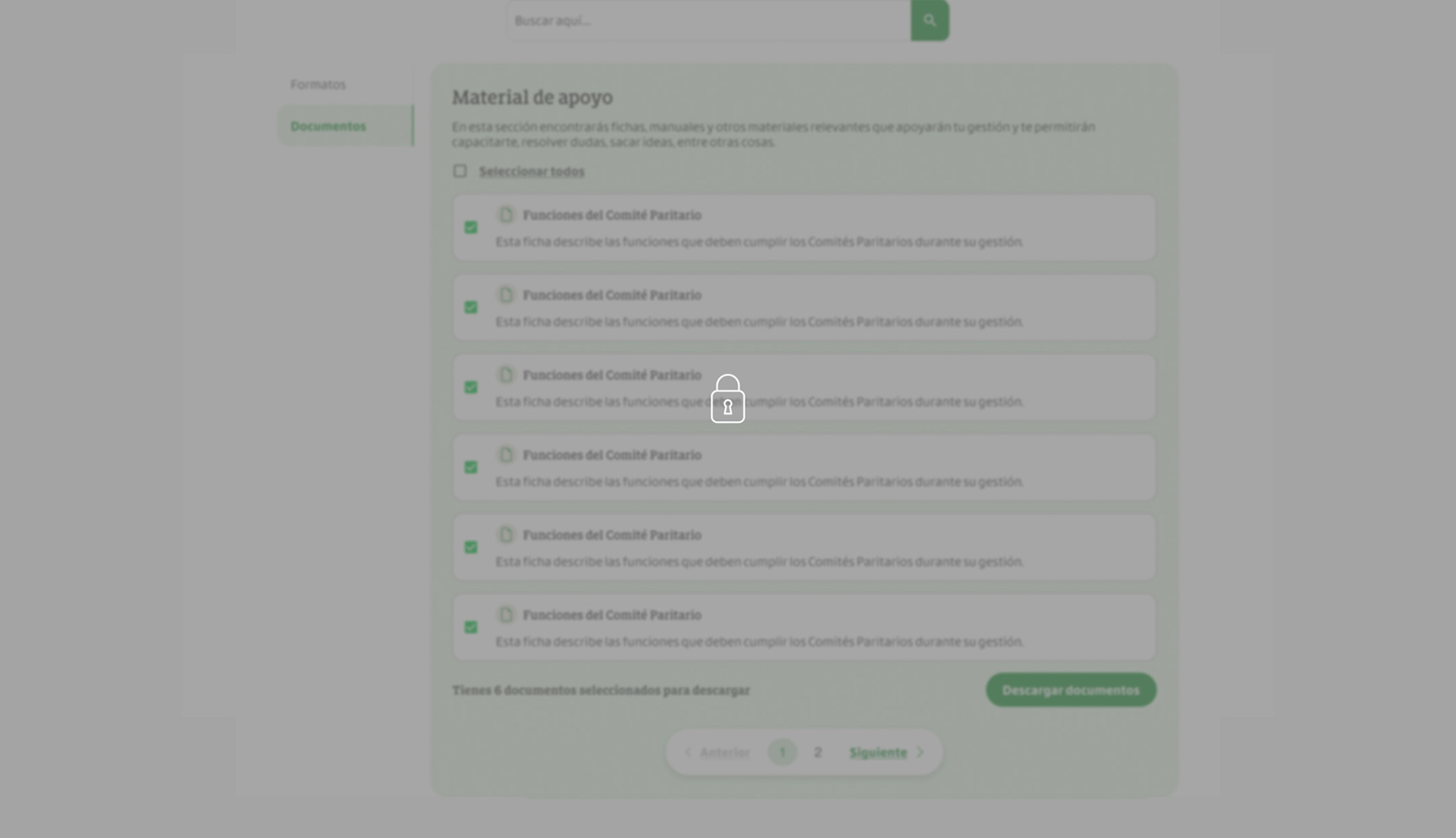The width and height of the screenshot is (1456, 838).
Task: Open the Formatos sidebar tab
Action: pyautogui.click(x=318, y=84)
